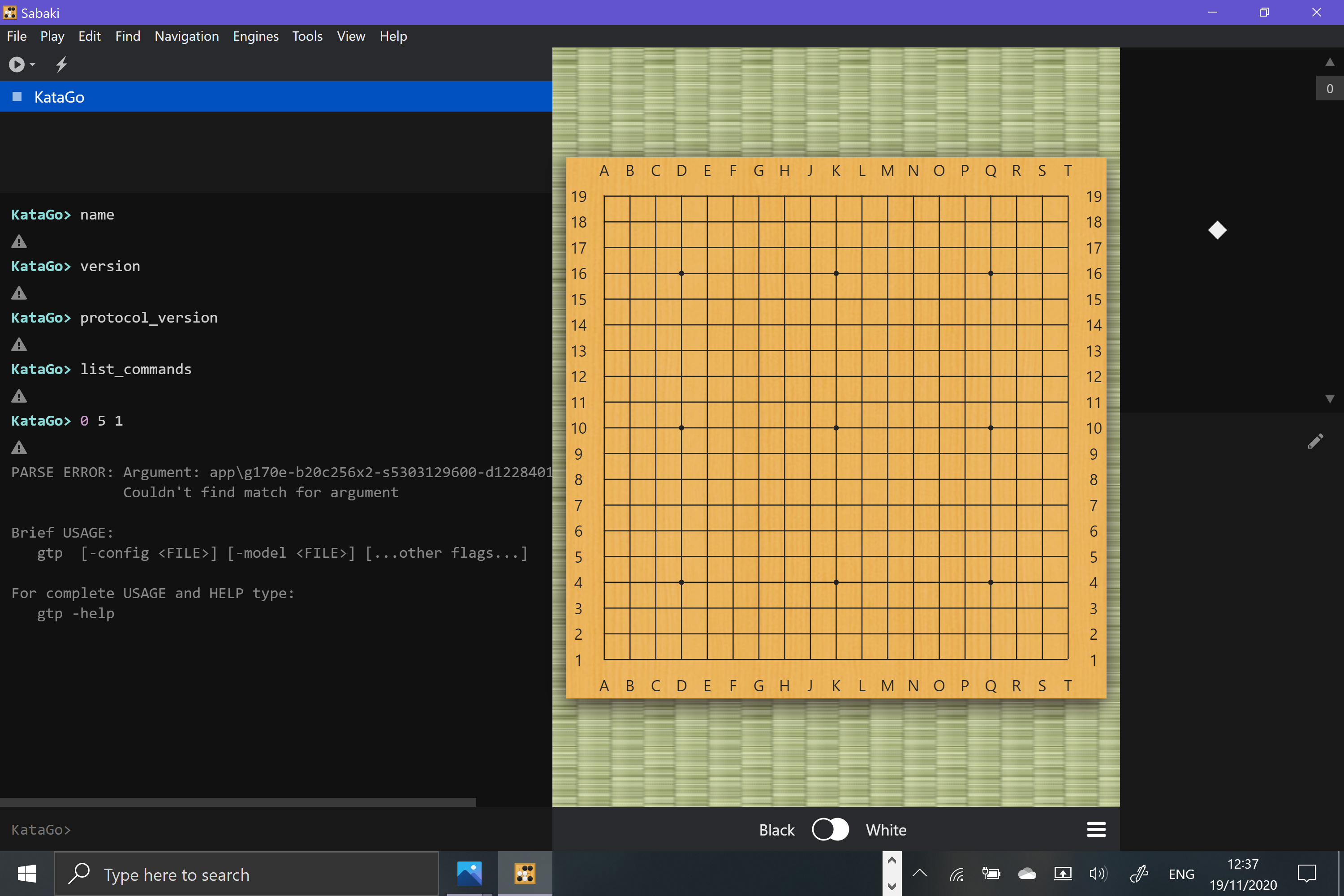Viewport: 1344px width, 896px height.
Task: Restore down the Sabaki window
Action: point(1264,12)
